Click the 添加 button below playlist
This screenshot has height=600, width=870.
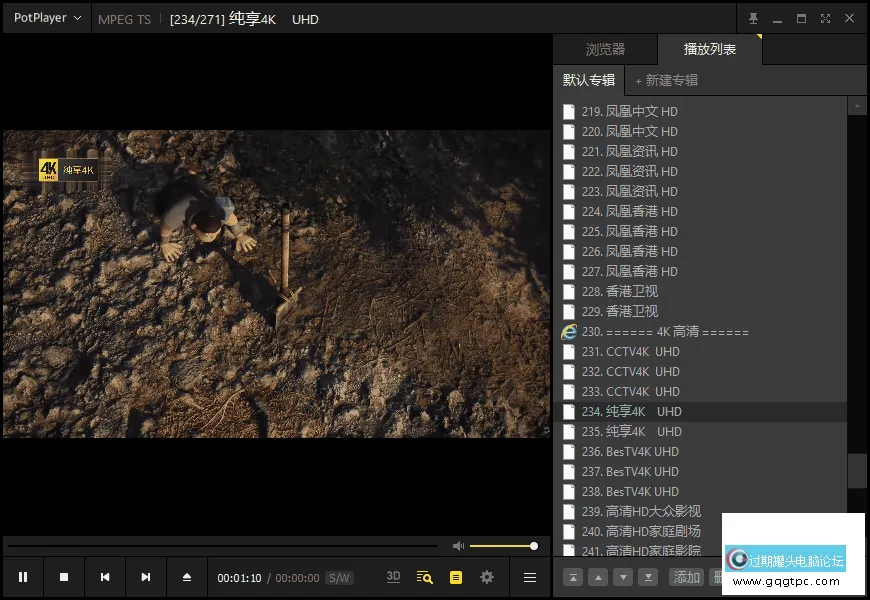[x=687, y=577]
